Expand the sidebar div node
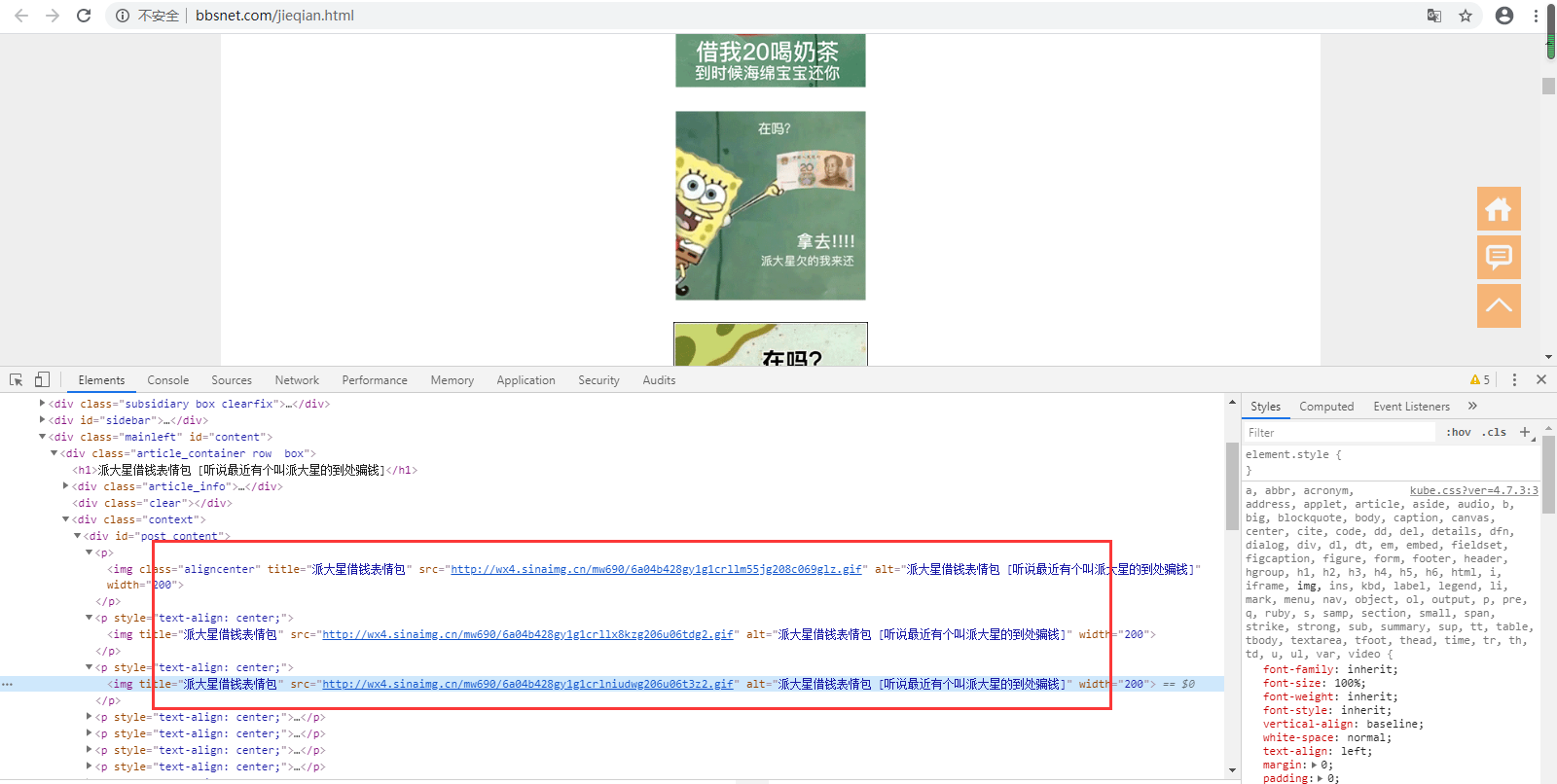This screenshot has height=784, width=1557. click(42, 419)
